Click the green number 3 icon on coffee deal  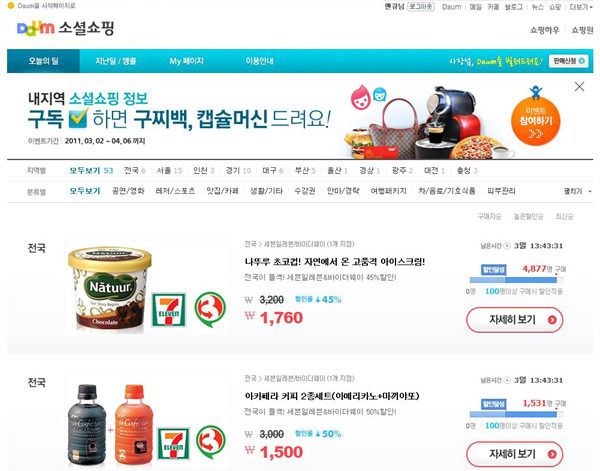(211, 442)
